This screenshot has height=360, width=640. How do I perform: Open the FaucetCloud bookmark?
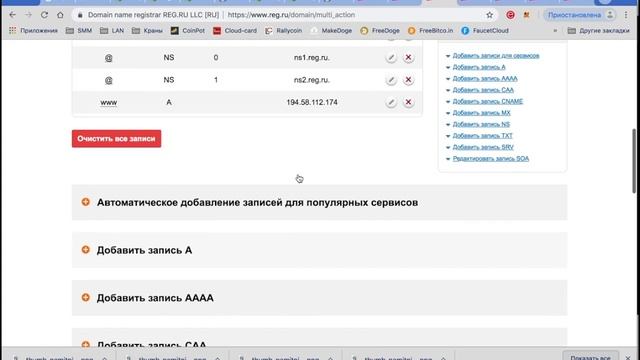click(485, 31)
